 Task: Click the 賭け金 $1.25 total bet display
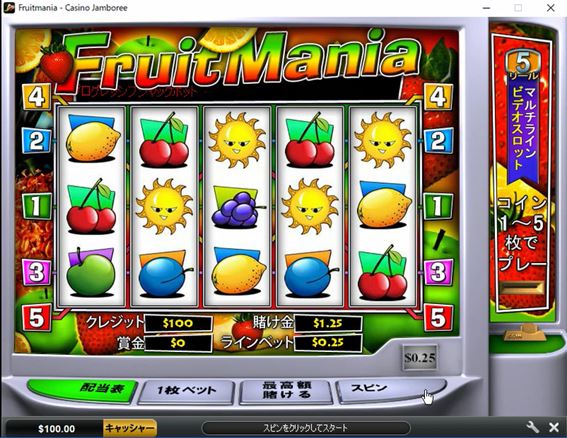[328, 323]
